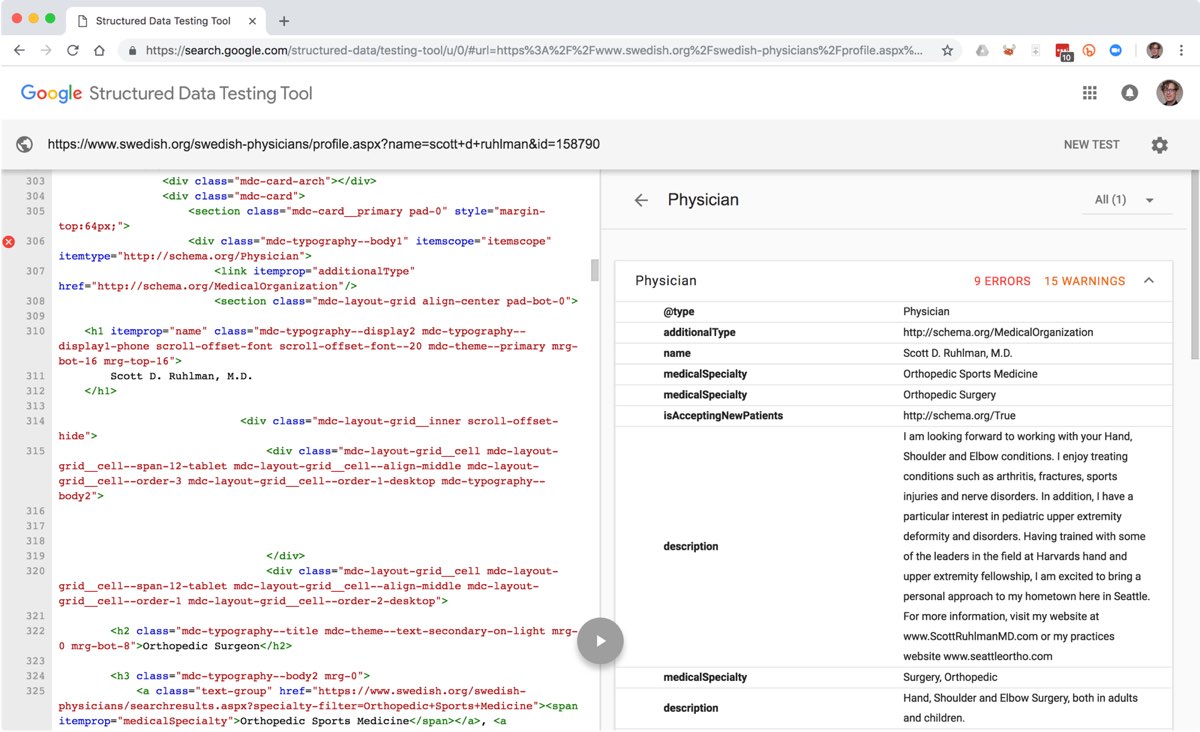Click the Orthopedic Surgery value
This screenshot has width=1200, height=732.
click(x=949, y=395)
